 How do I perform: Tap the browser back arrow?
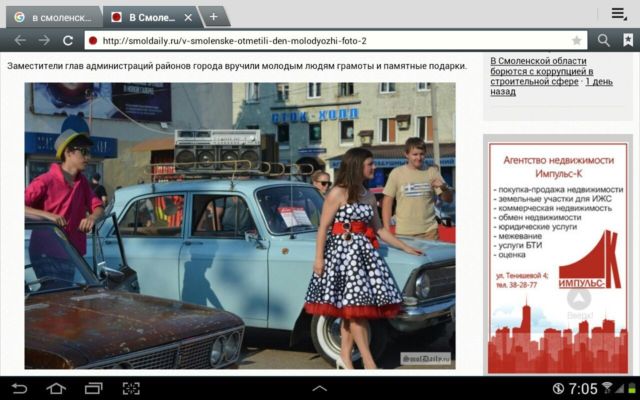(17, 40)
